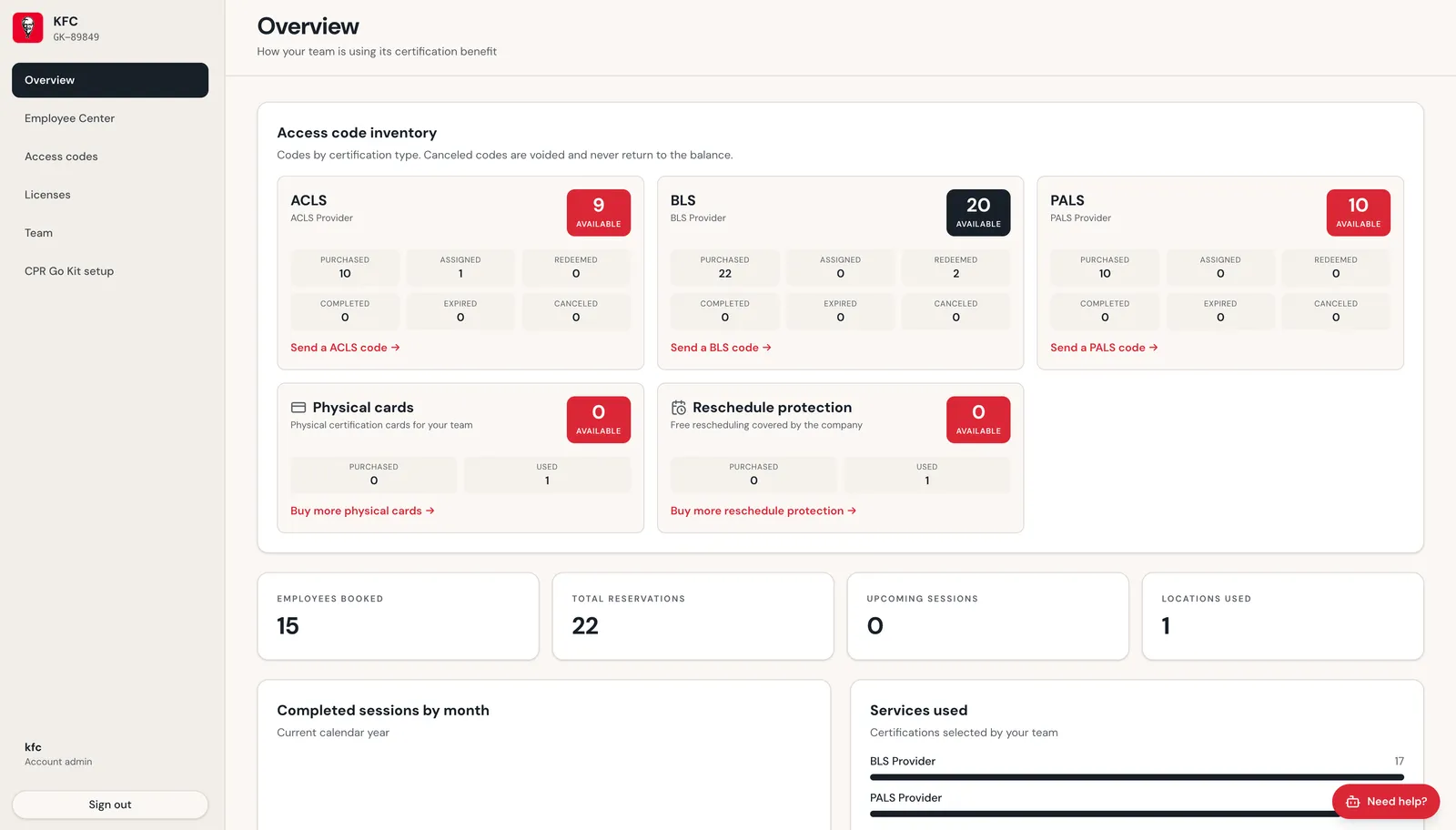The width and height of the screenshot is (1456, 830).
Task: Click the Sign out button
Action: (110, 805)
